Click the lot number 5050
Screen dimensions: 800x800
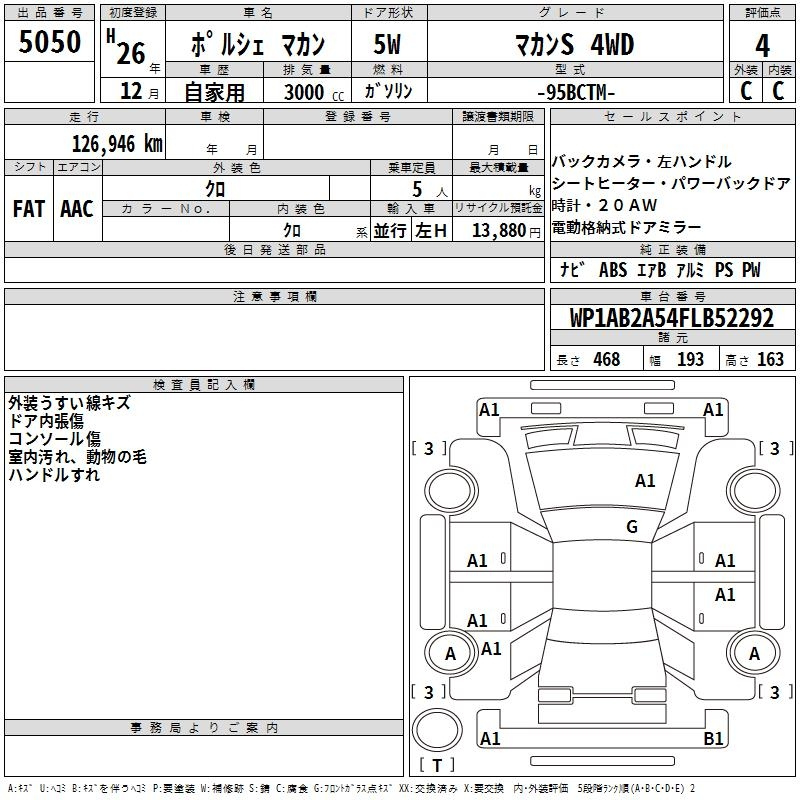click(49, 42)
